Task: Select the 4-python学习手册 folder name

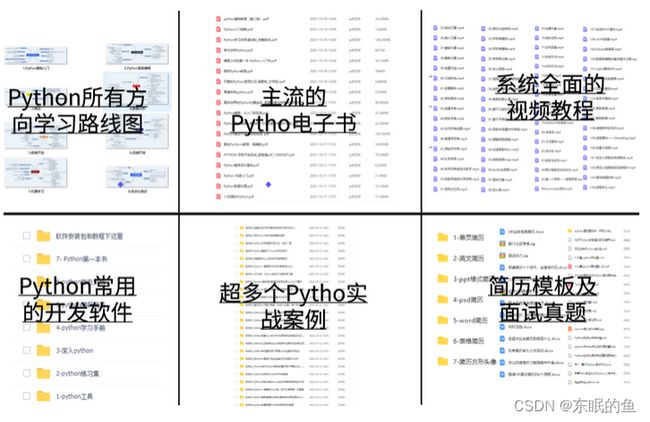Action: pyautogui.click(x=80, y=328)
